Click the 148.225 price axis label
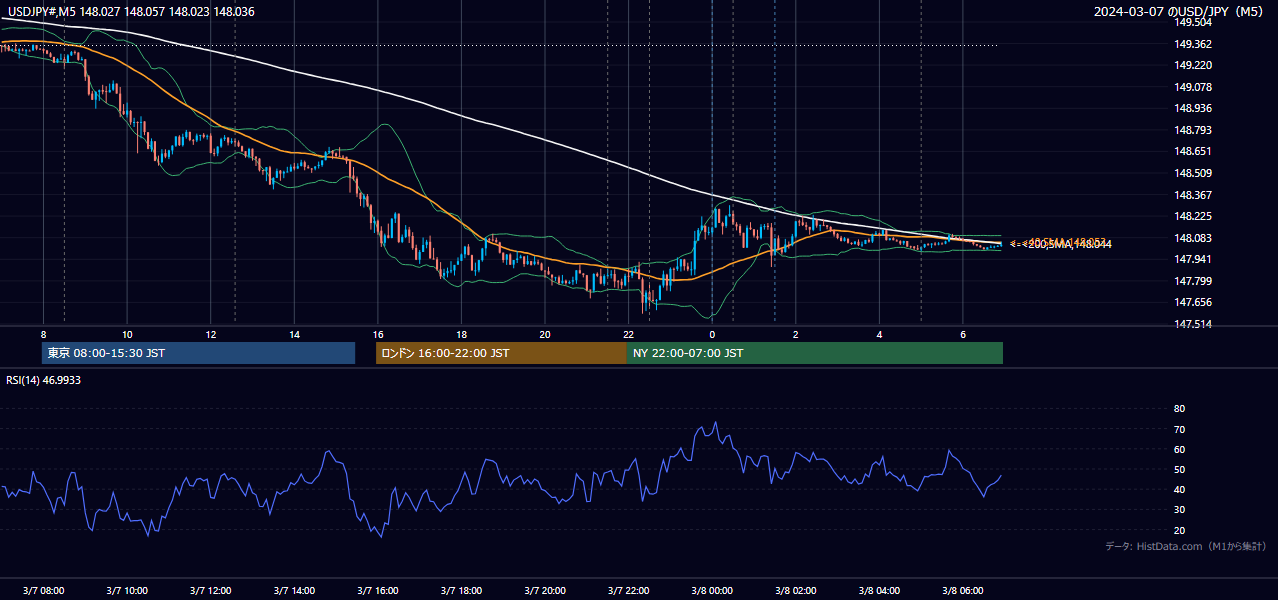This screenshot has height=600, width=1278. click(x=1192, y=216)
